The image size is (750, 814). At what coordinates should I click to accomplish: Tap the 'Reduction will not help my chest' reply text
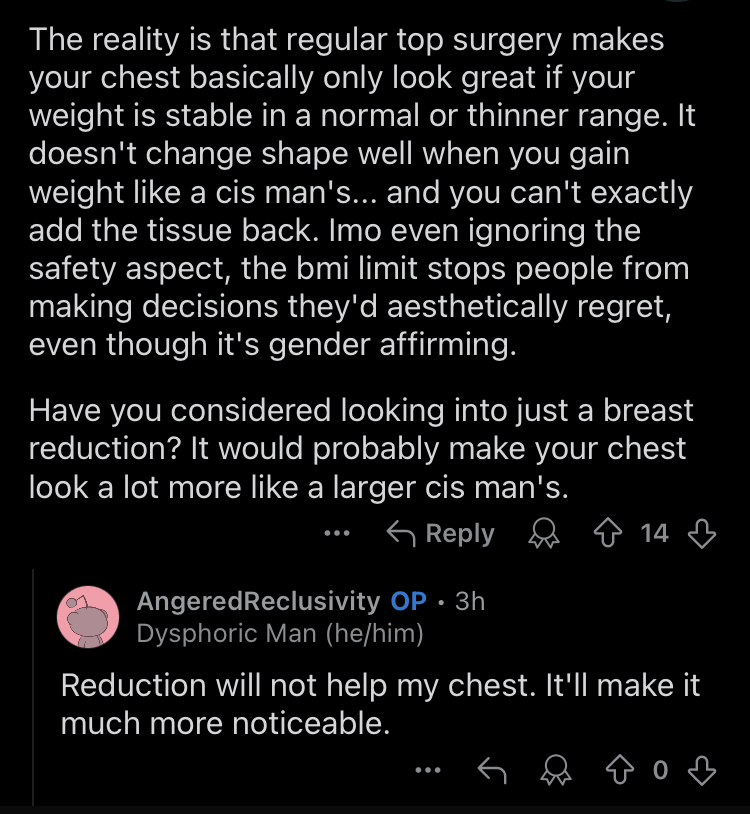click(x=380, y=704)
